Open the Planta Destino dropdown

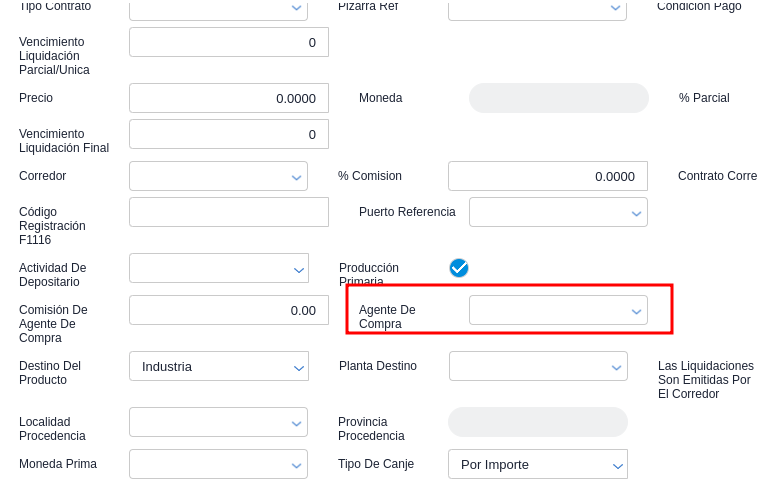pos(538,366)
